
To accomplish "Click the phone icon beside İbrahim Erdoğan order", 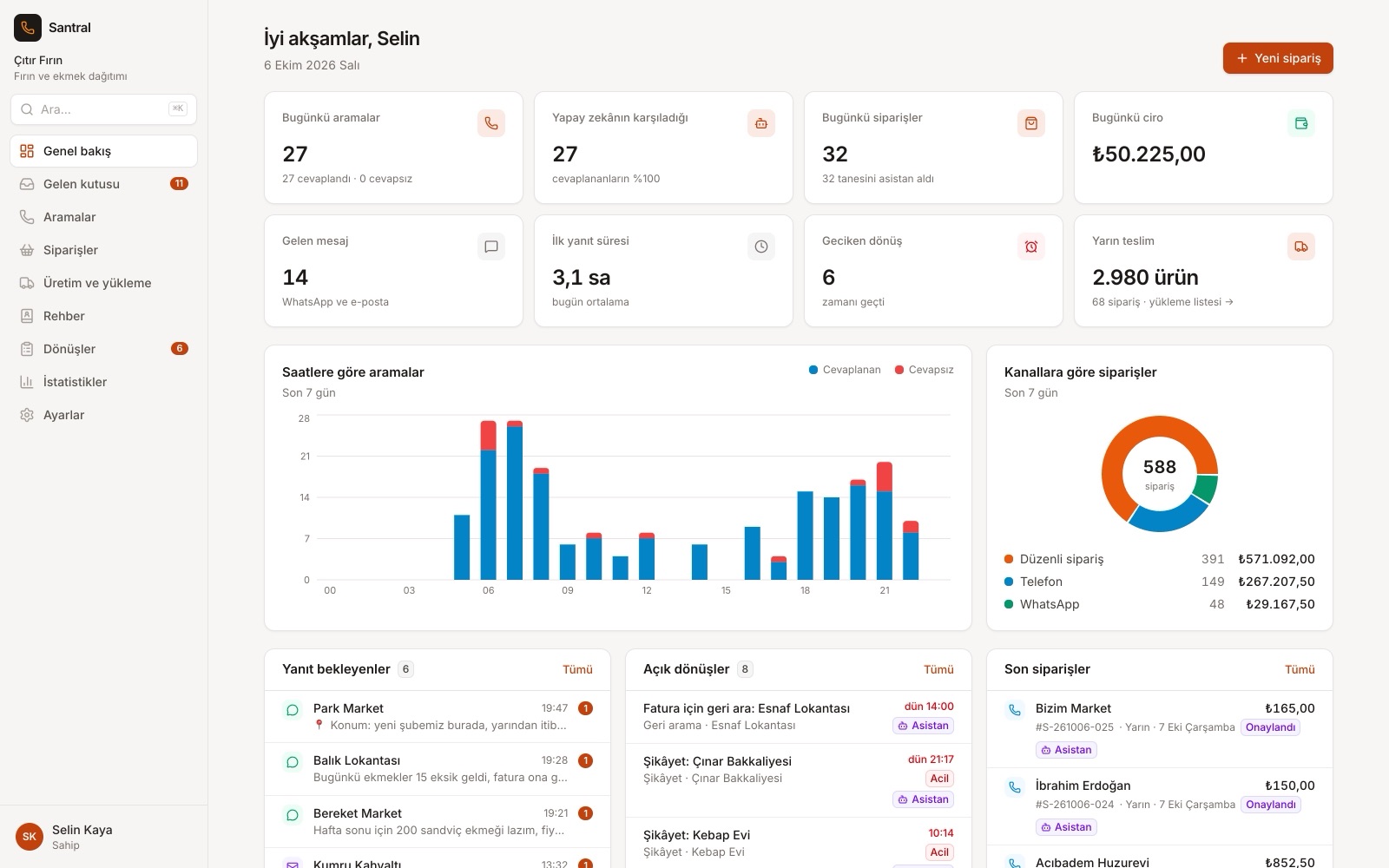I will point(1015,787).
